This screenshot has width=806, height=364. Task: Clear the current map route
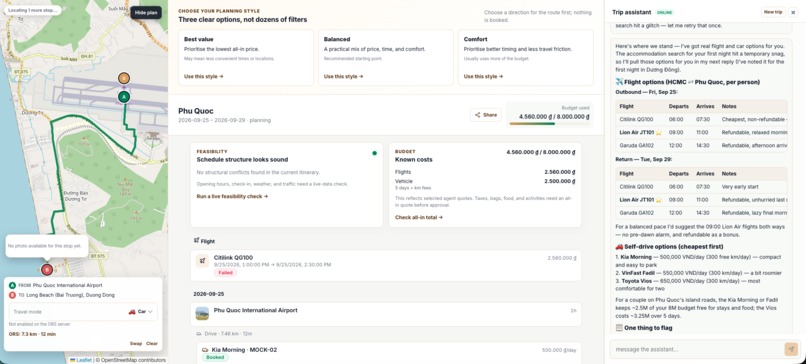click(x=152, y=343)
